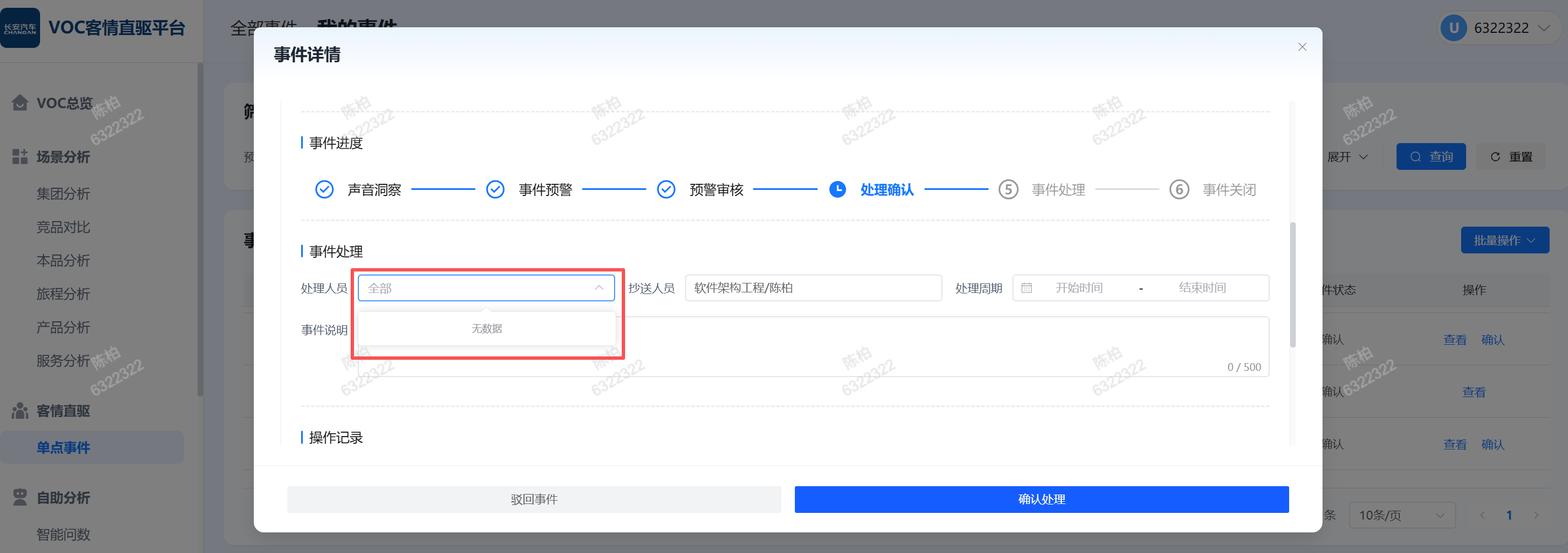
Task: Click step 5 事件处理 circle icon
Action: pos(1008,189)
